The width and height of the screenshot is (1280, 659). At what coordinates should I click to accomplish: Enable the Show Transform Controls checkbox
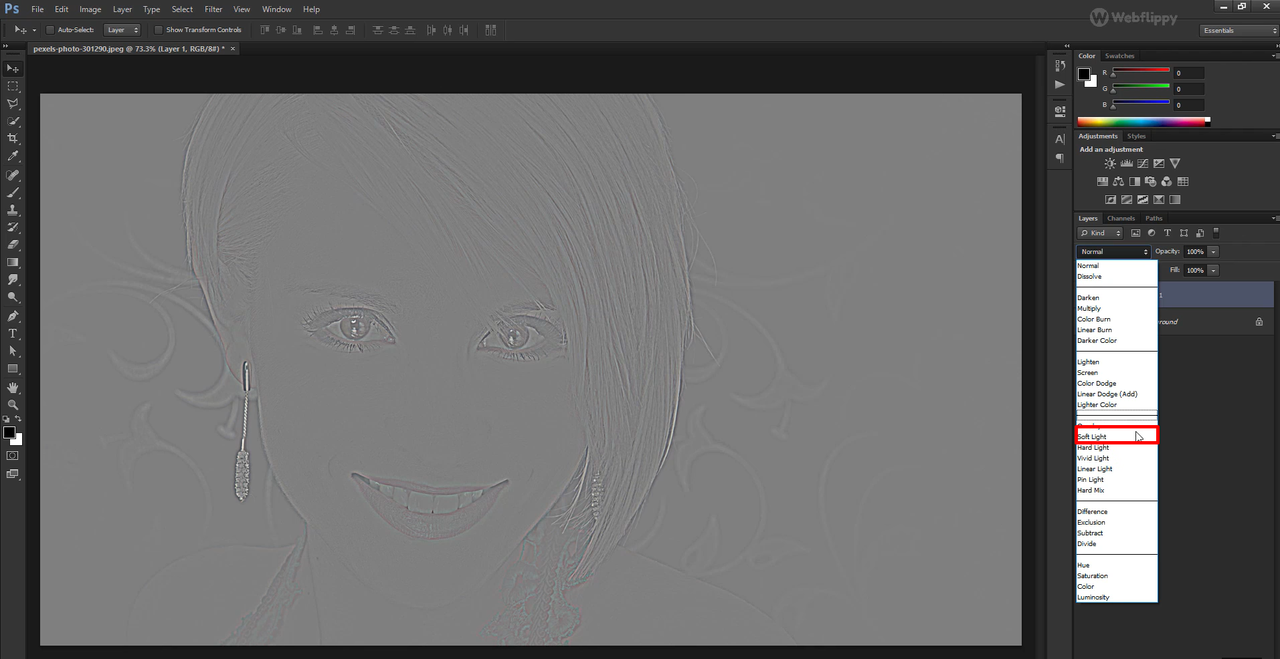(158, 30)
